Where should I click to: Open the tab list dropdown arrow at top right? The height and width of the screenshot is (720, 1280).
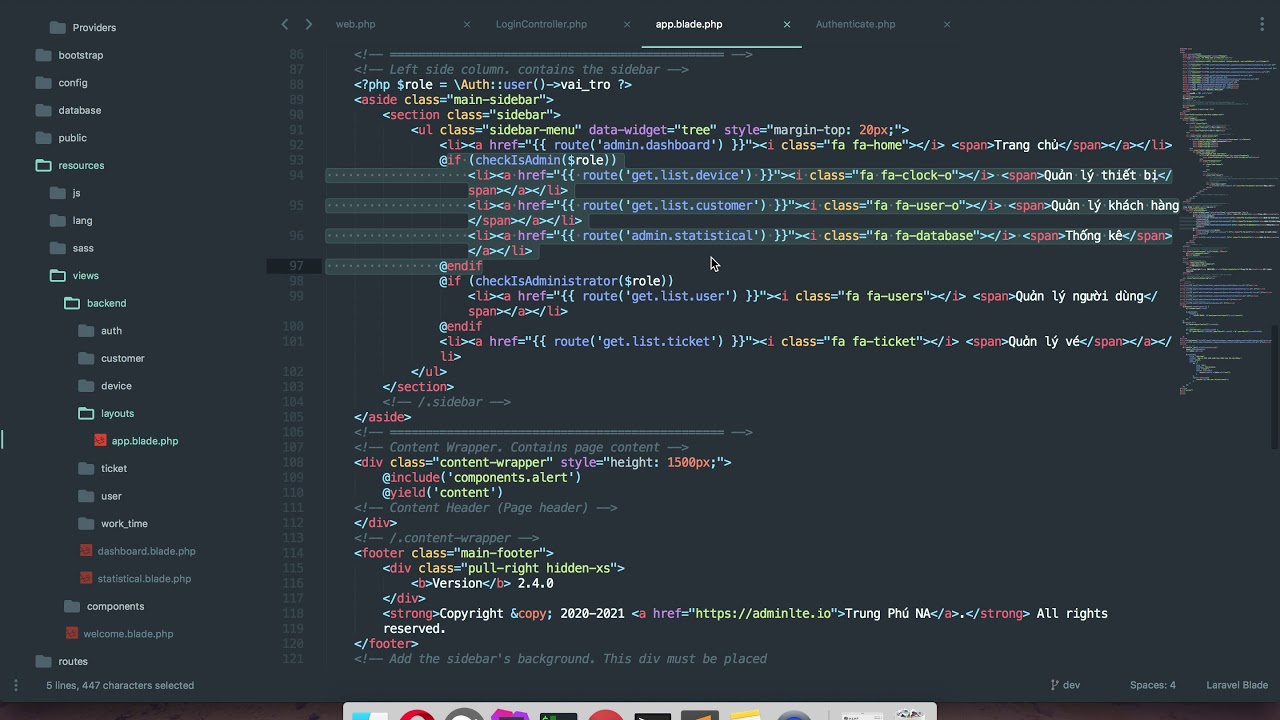[1262, 24]
